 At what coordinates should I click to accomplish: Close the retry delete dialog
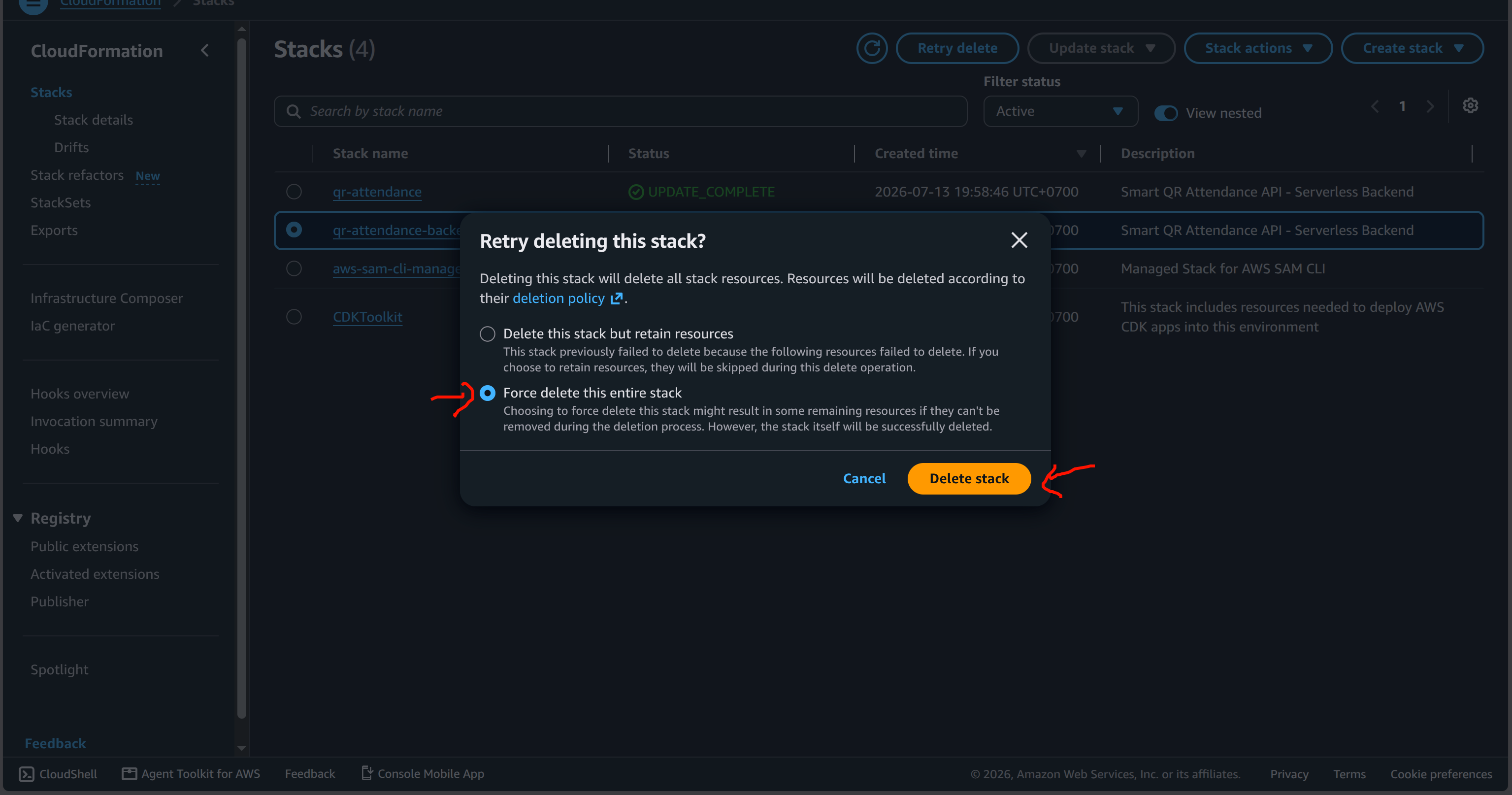pos(1019,240)
